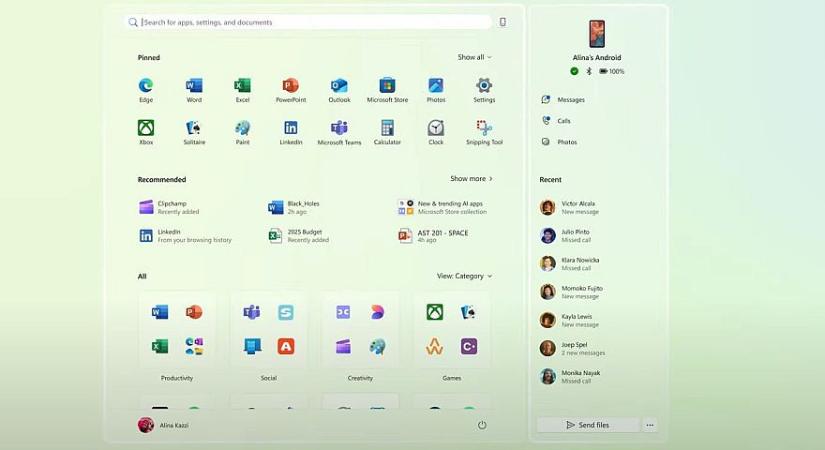The width and height of the screenshot is (825, 450).
Task: Open the Calculator app
Action: click(x=387, y=132)
